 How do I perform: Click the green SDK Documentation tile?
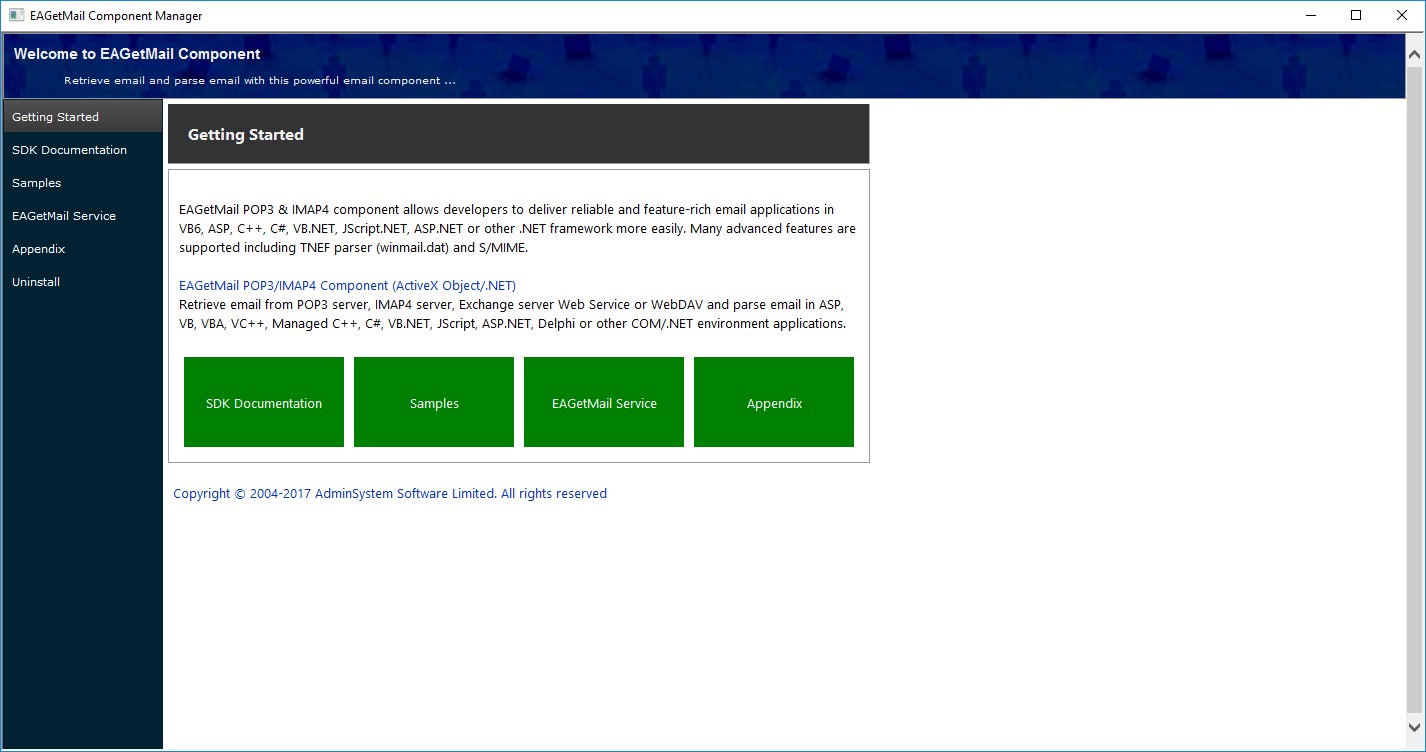coord(264,402)
